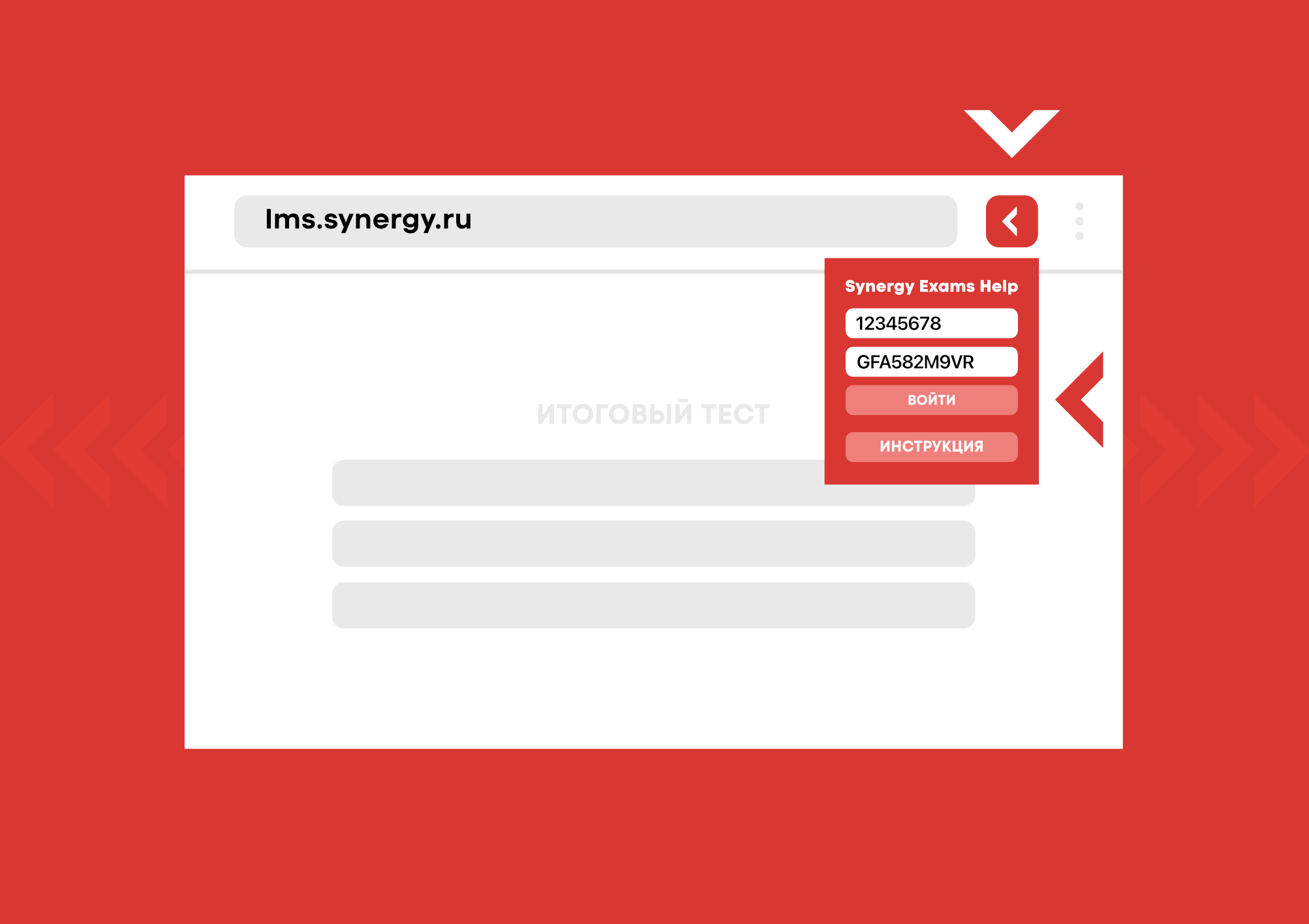1309x924 pixels.
Task: Click the ВОЙТИ login button
Action: pos(930,400)
